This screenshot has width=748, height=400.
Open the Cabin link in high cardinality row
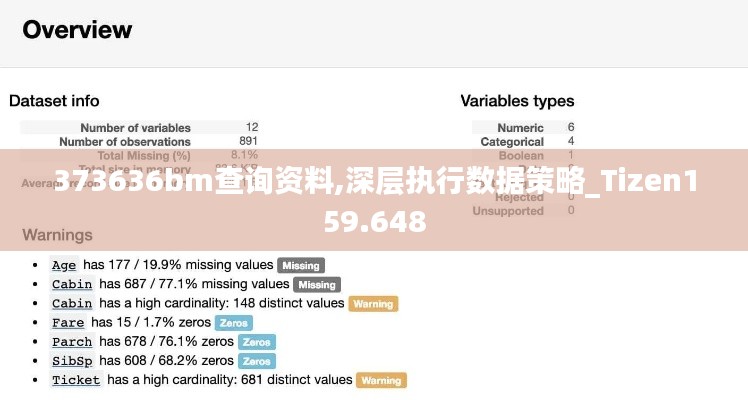coord(72,303)
